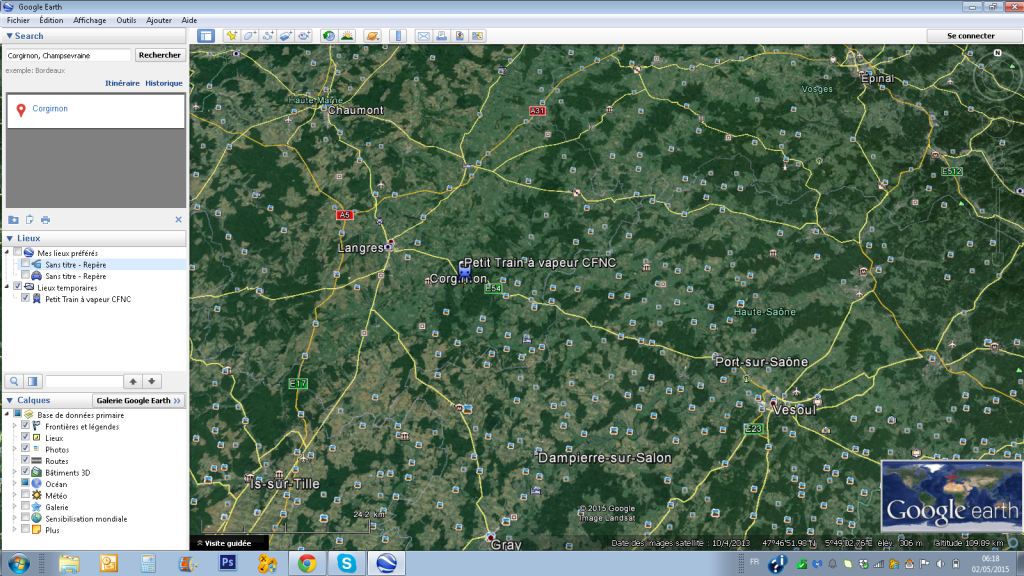Open the Affichage menu
The width and height of the screenshot is (1024, 576).
pyautogui.click(x=90, y=20)
